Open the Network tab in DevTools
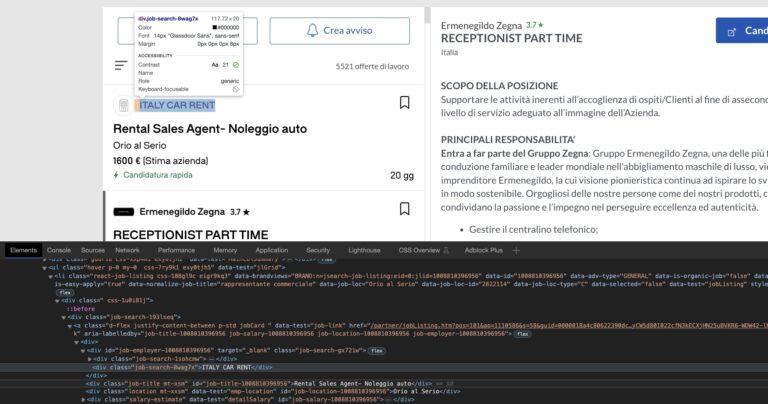 click(127, 249)
